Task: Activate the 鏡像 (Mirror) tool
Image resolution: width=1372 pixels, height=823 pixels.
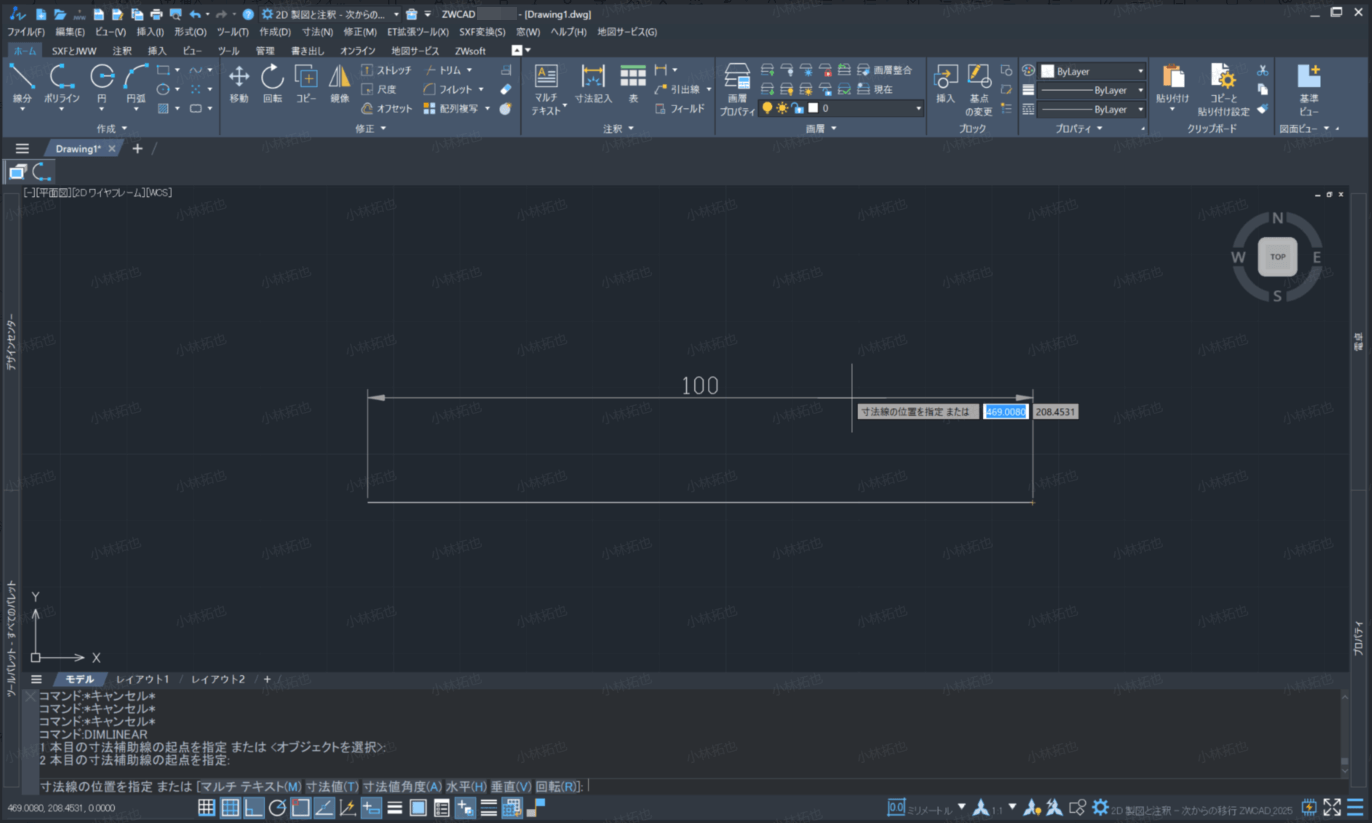Action: point(340,85)
